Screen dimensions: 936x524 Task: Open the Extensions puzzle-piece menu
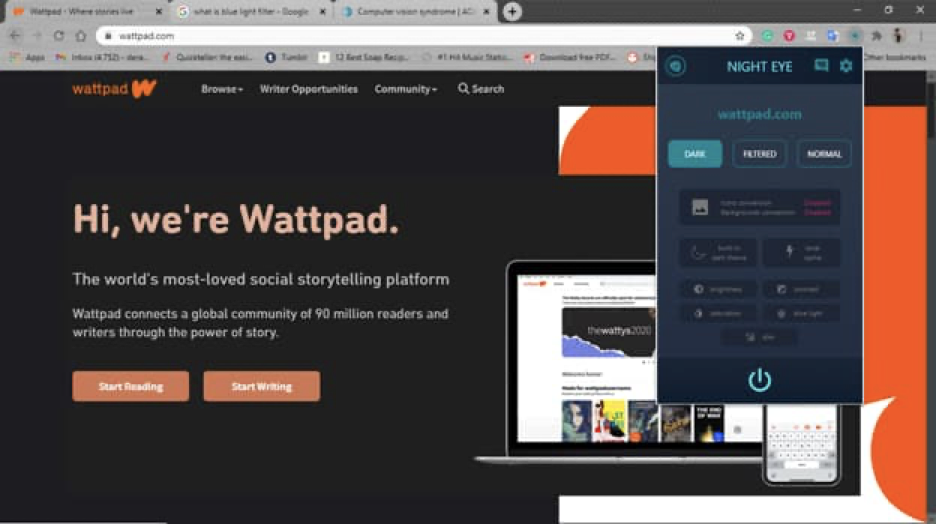click(876, 36)
